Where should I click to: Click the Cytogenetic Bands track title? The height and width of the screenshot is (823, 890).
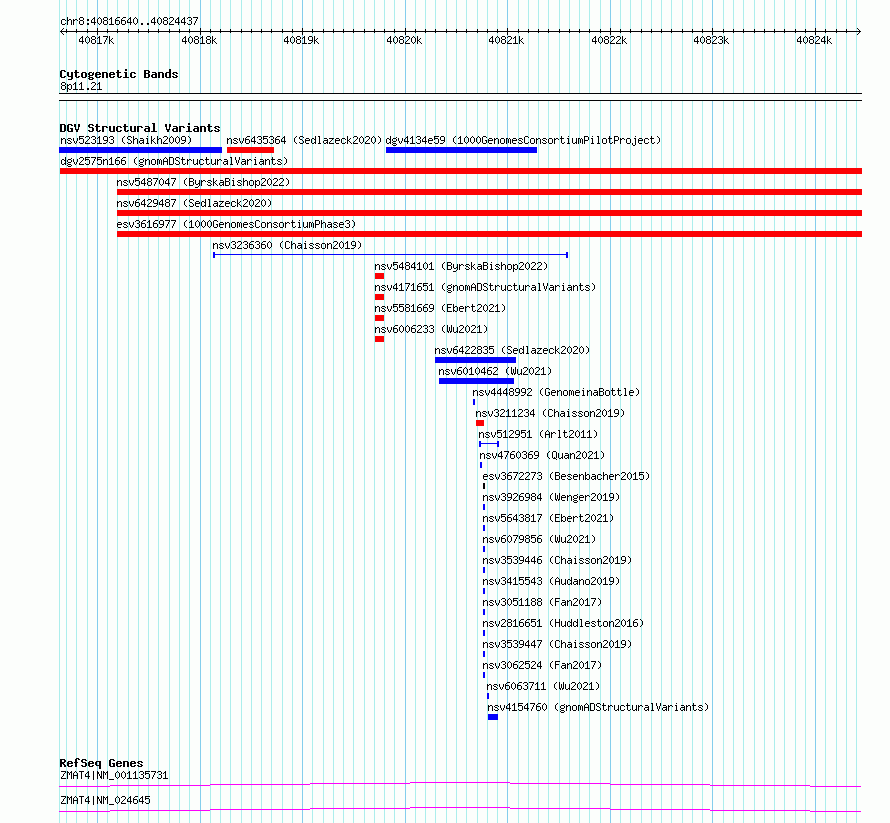(x=119, y=74)
